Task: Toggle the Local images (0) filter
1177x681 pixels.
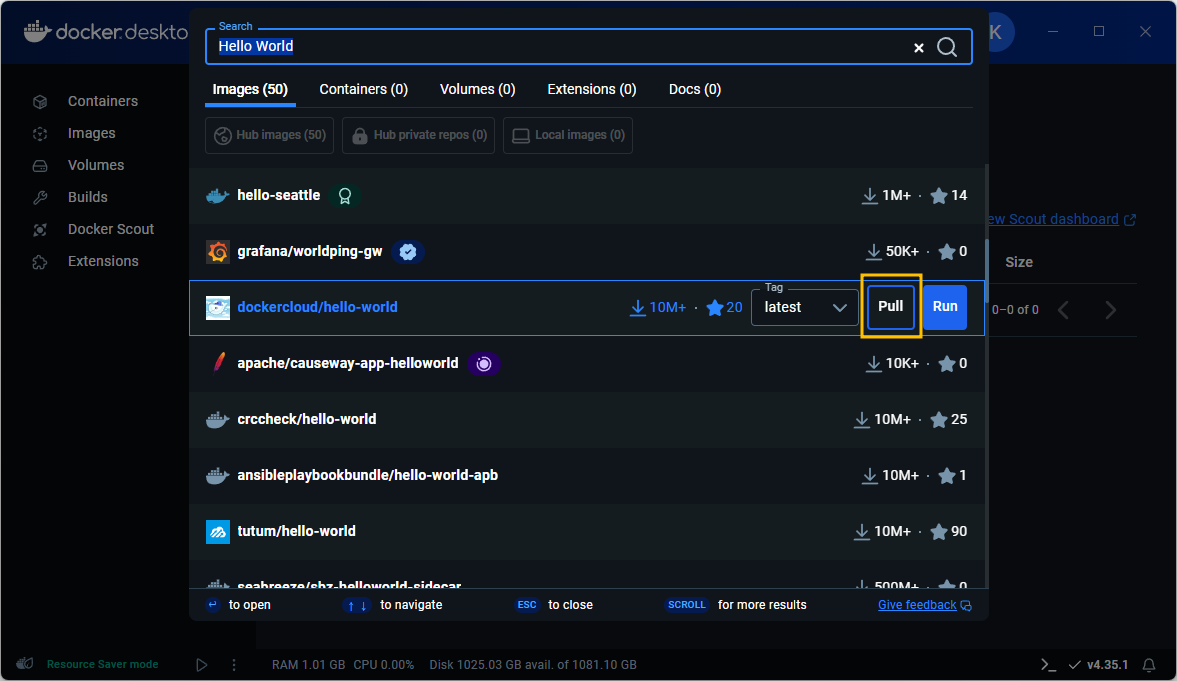Action: (x=567, y=135)
